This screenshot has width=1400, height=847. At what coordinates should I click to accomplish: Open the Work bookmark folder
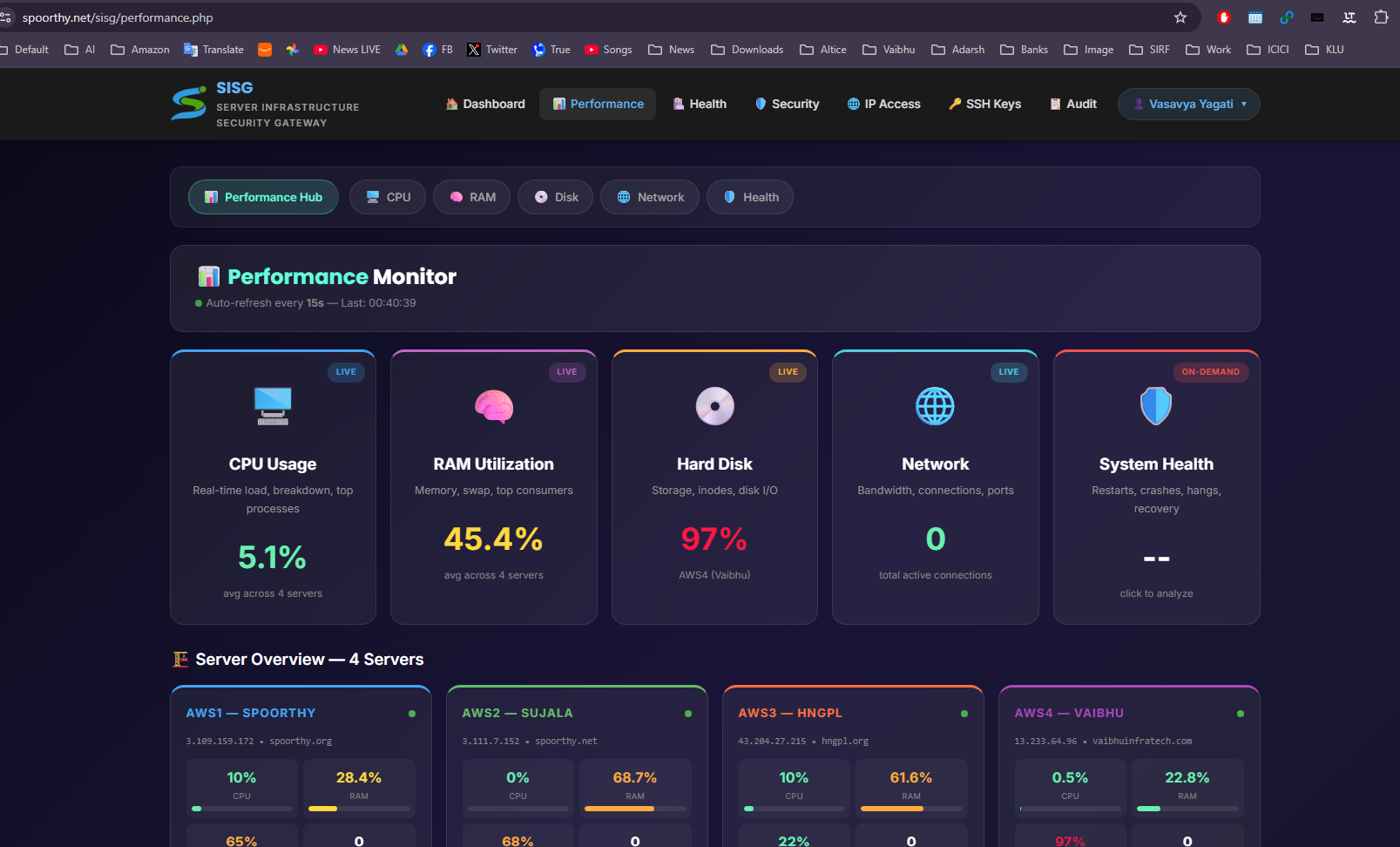click(x=1208, y=50)
